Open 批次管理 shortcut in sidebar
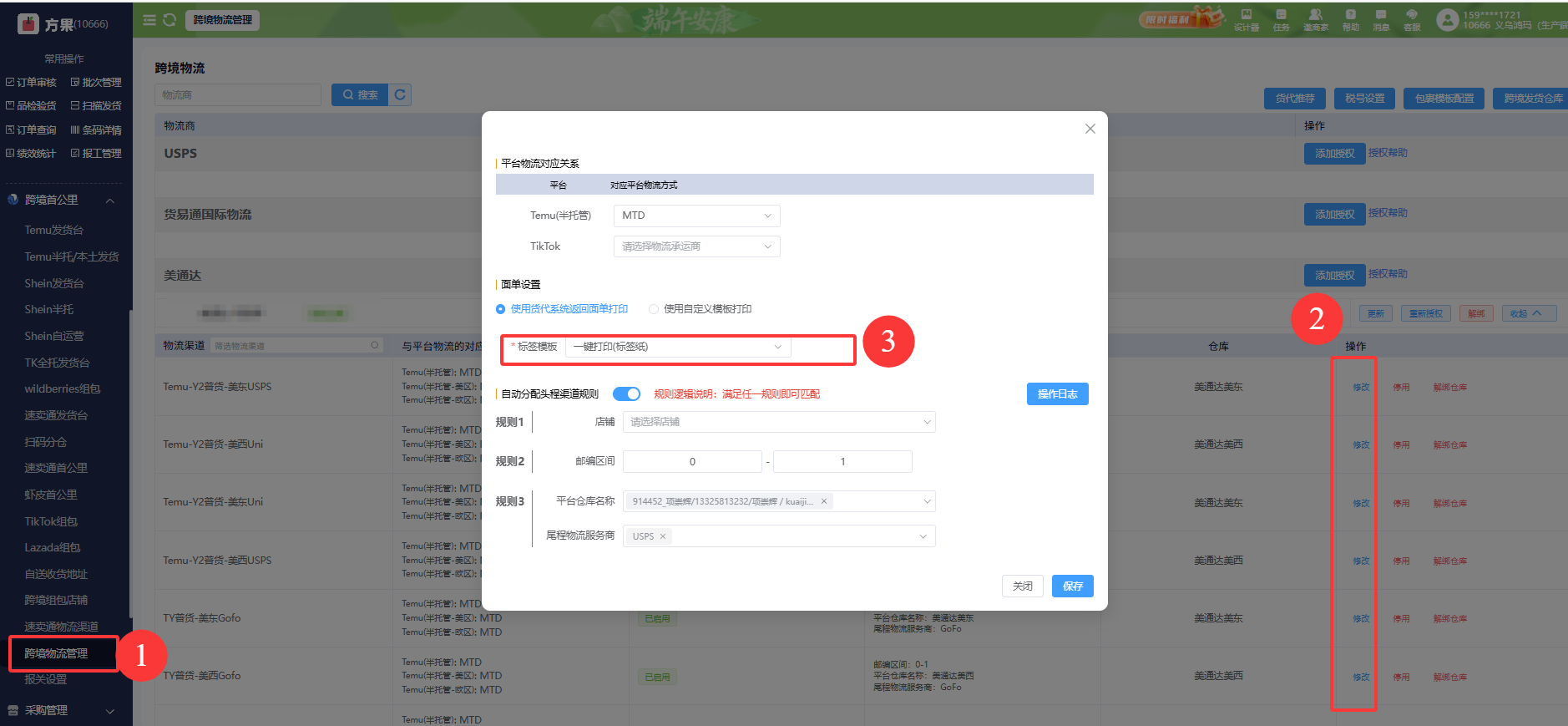1568x726 pixels. [96, 82]
